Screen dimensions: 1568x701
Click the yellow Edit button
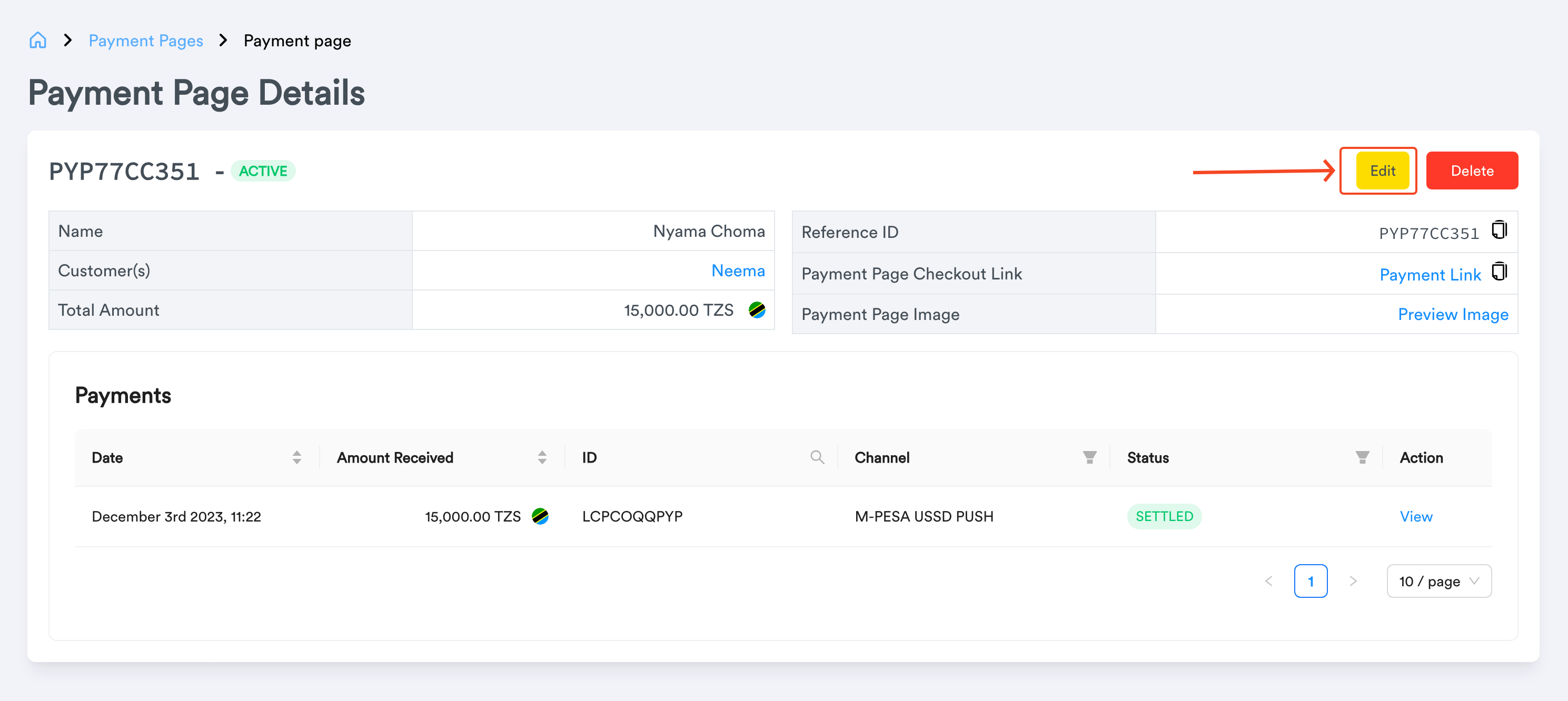[1382, 171]
